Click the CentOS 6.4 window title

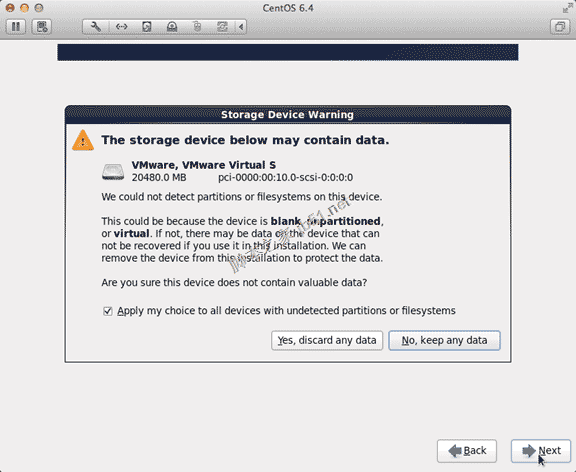tap(288, 8)
